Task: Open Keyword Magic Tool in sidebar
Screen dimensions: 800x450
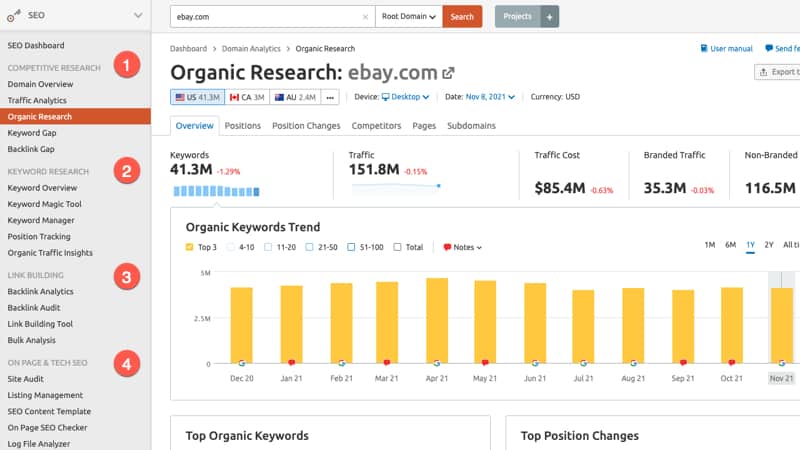Action: pyautogui.click(x=44, y=204)
